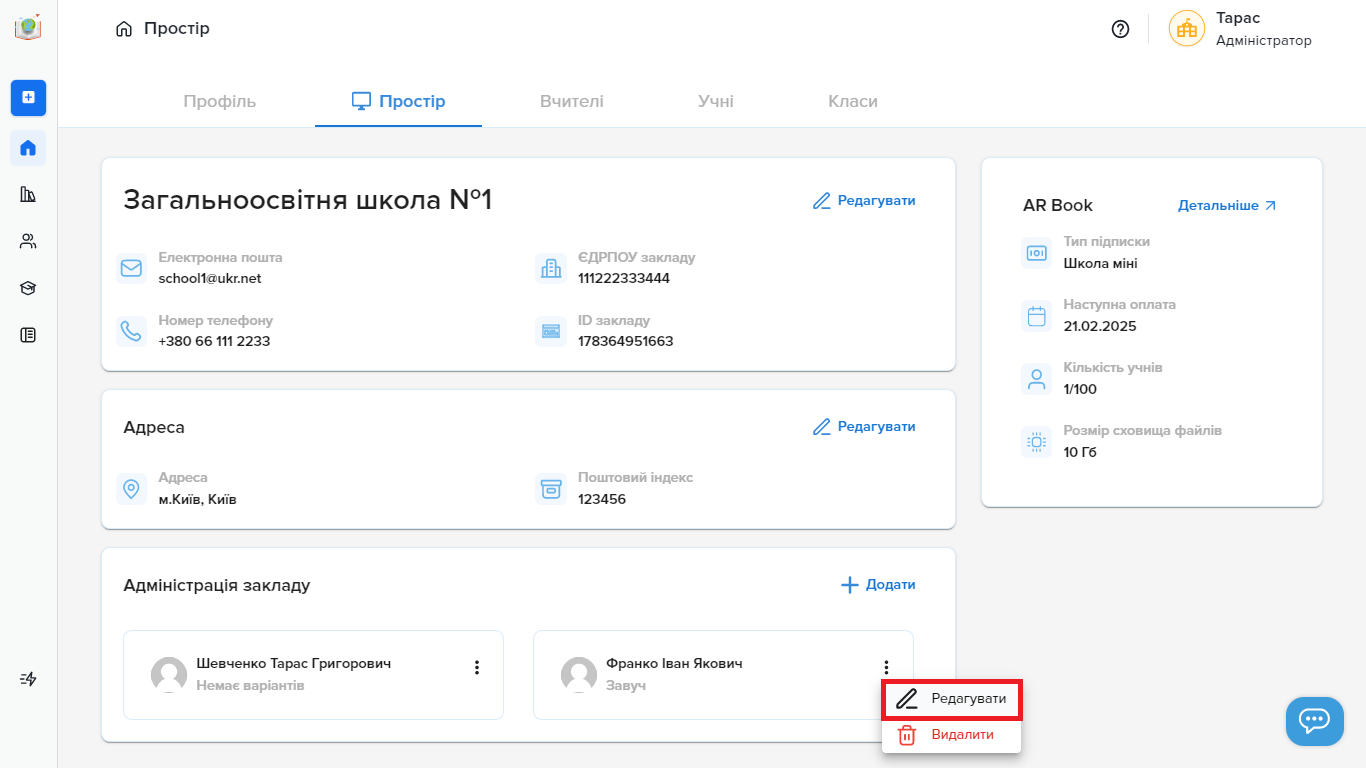Open the buildings icon in sidebar
Viewport: 1366px width, 768px height.
(28, 194)
